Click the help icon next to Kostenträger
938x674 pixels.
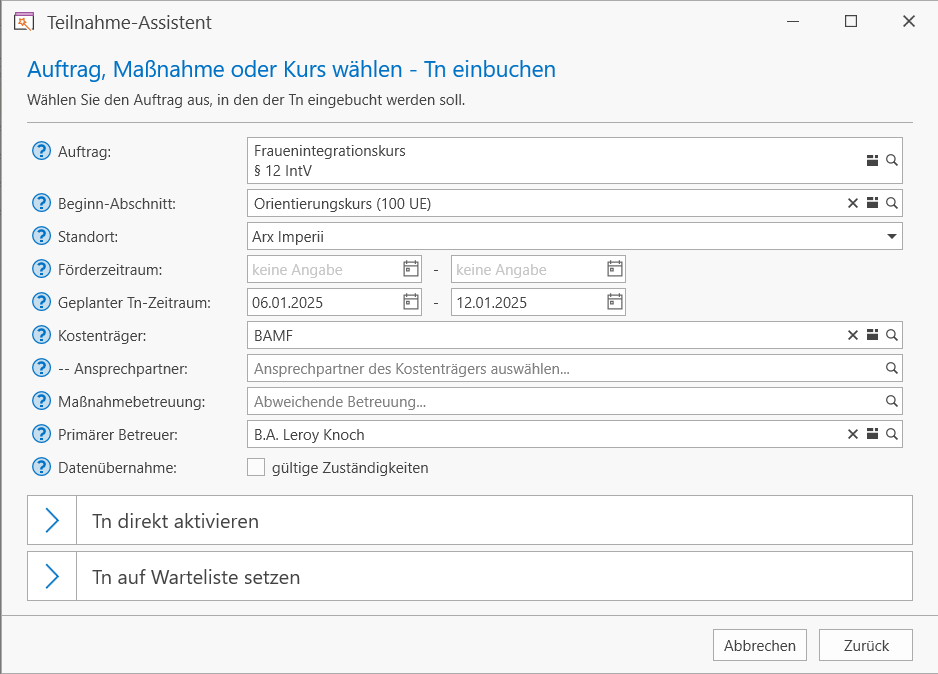click(41, 335)
